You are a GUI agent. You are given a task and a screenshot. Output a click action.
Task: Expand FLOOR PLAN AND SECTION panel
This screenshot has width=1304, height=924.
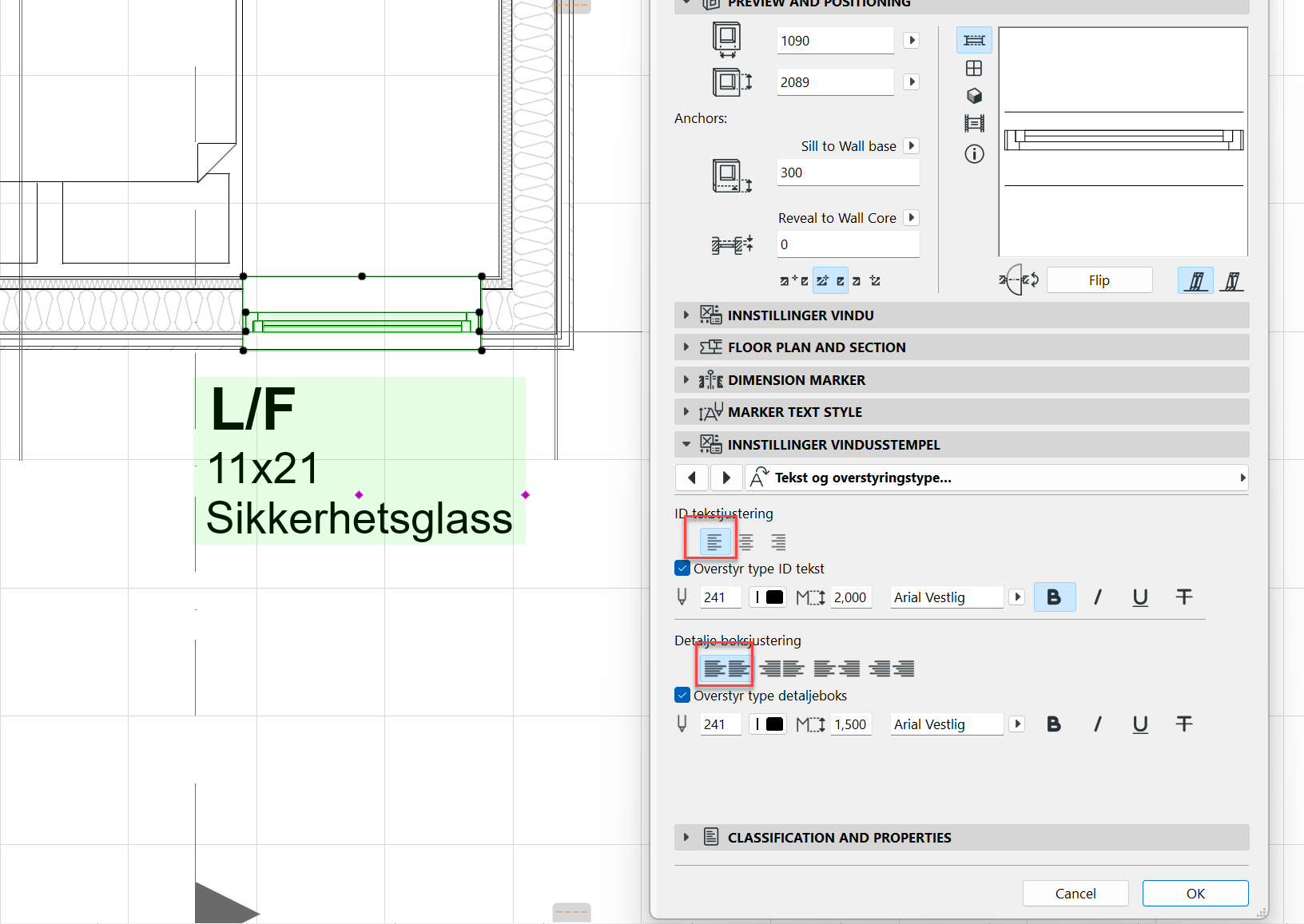(x=686, y=347)
